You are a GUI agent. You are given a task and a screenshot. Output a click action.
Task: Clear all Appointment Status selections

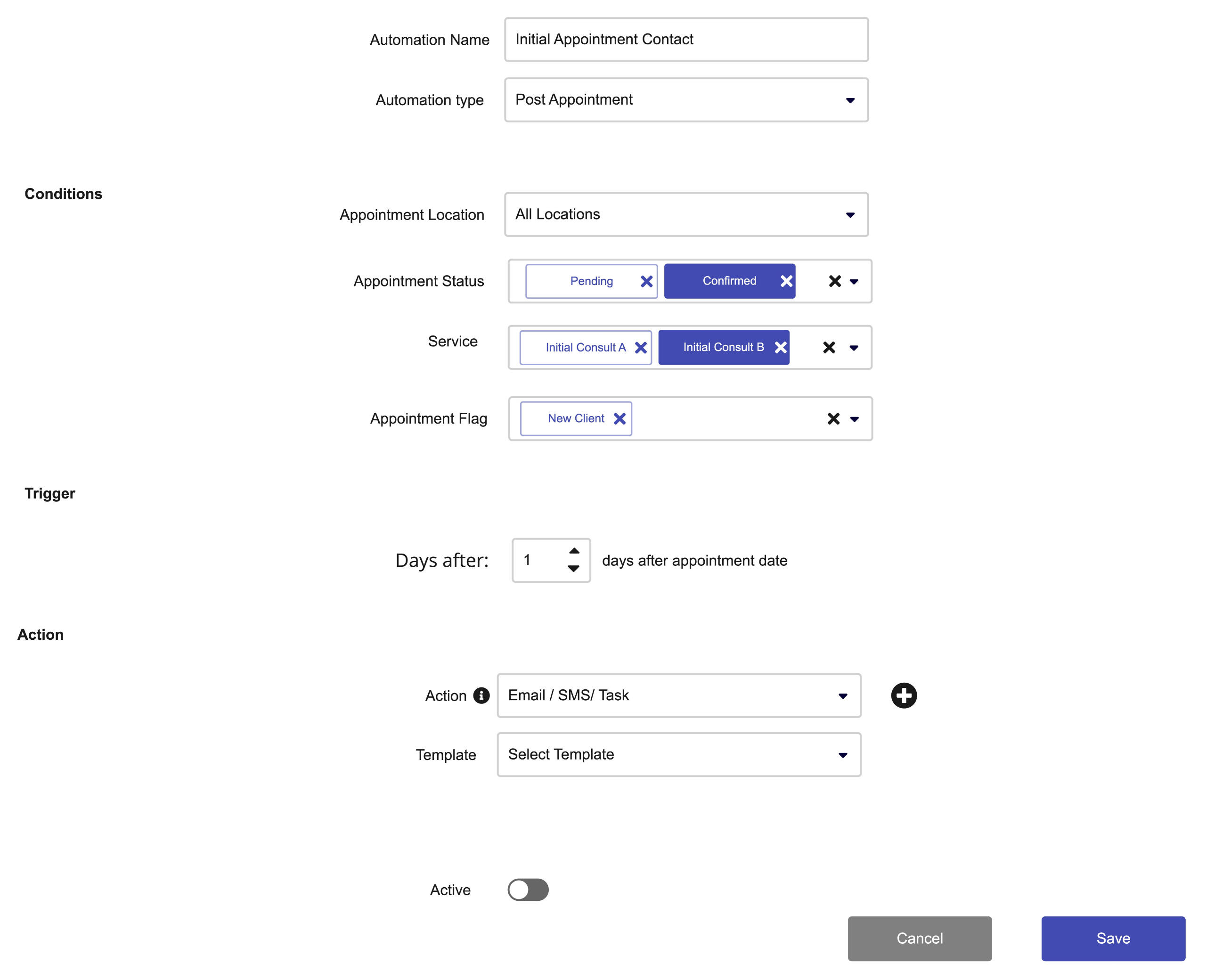pyautogui.click(x=834, y=281)
